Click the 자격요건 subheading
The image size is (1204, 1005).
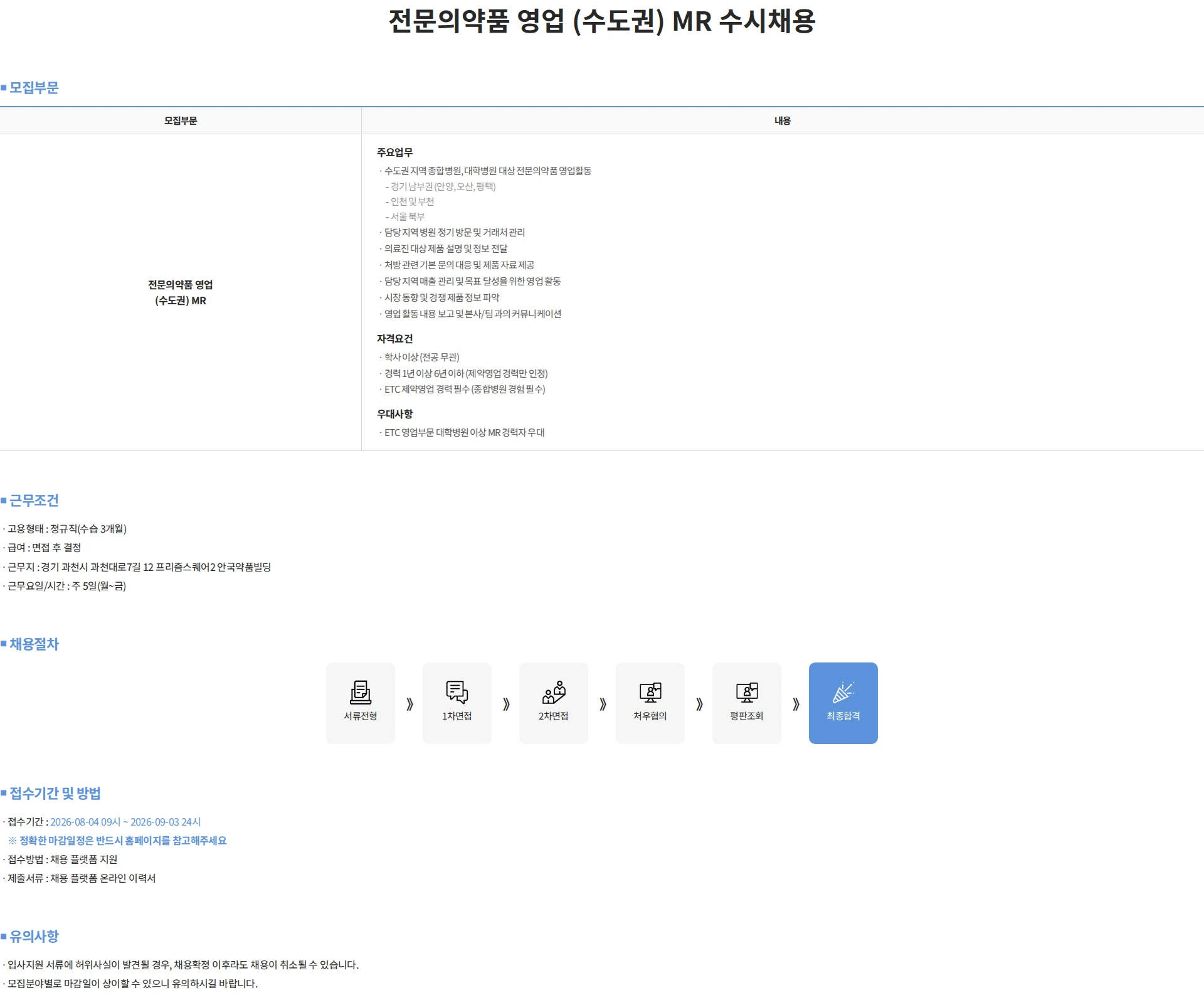(x=394, y=339)
